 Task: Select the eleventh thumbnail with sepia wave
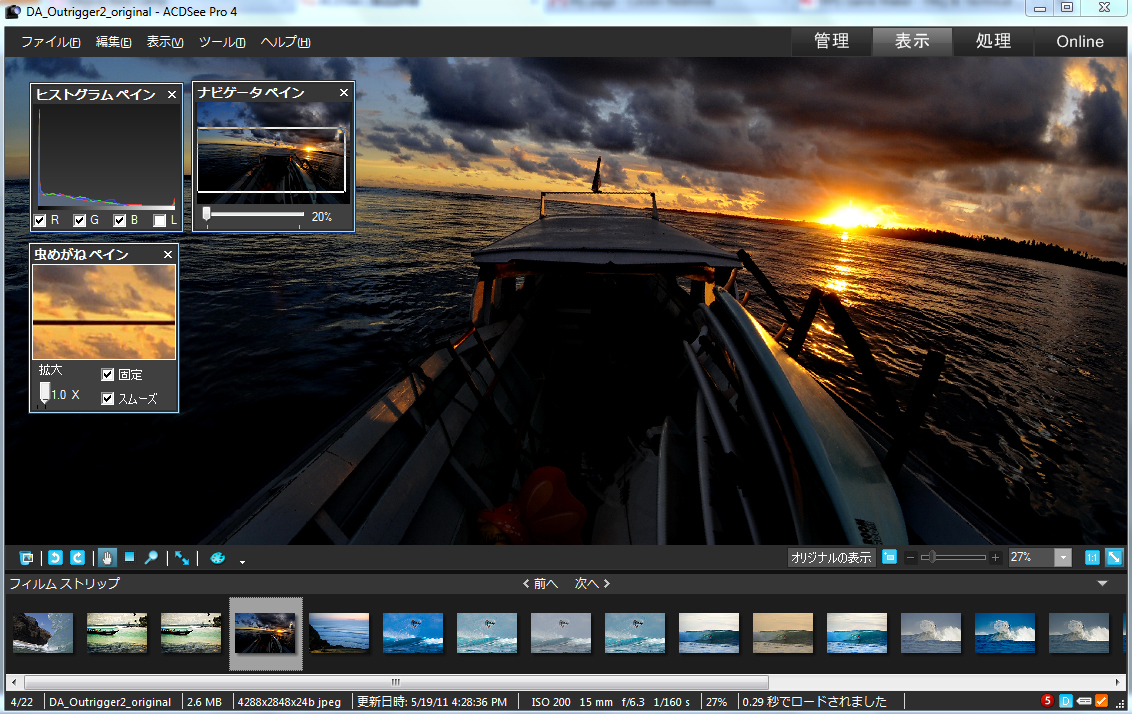click(x=783, y=632)
